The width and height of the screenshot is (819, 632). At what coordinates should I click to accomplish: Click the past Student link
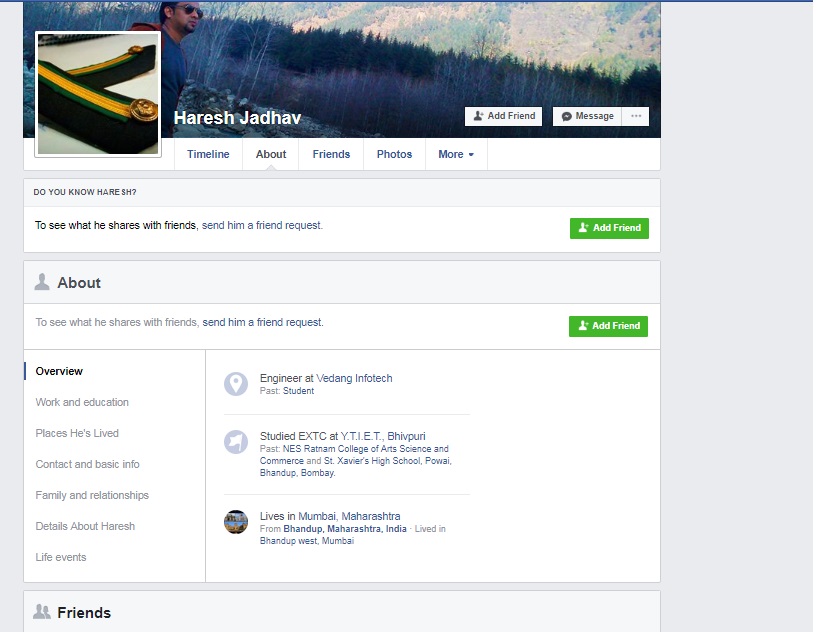tap(298, 391)
